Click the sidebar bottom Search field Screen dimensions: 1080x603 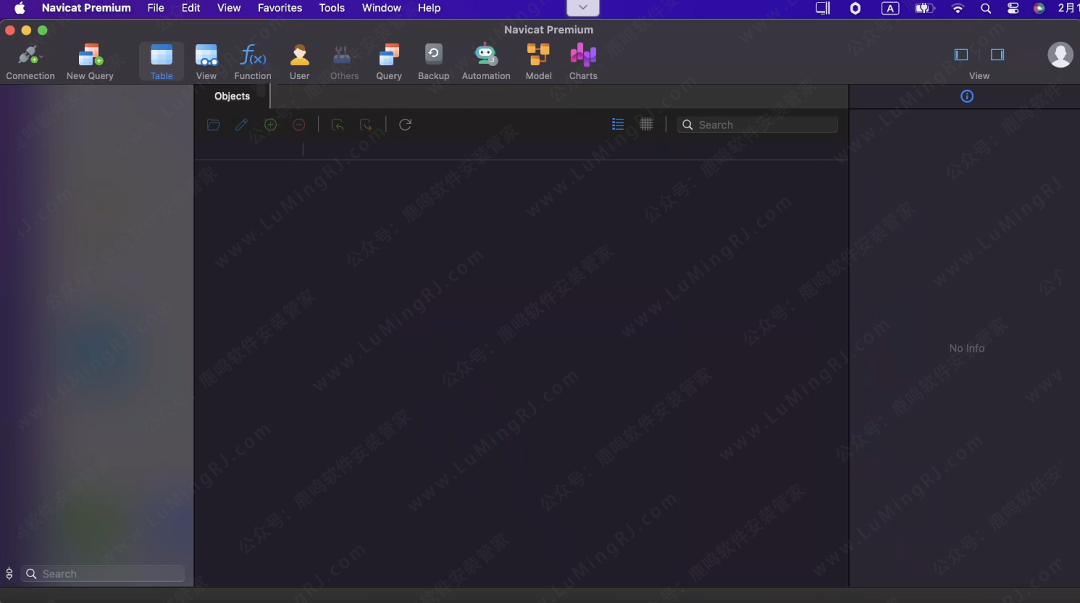click(x=103, y=573)
